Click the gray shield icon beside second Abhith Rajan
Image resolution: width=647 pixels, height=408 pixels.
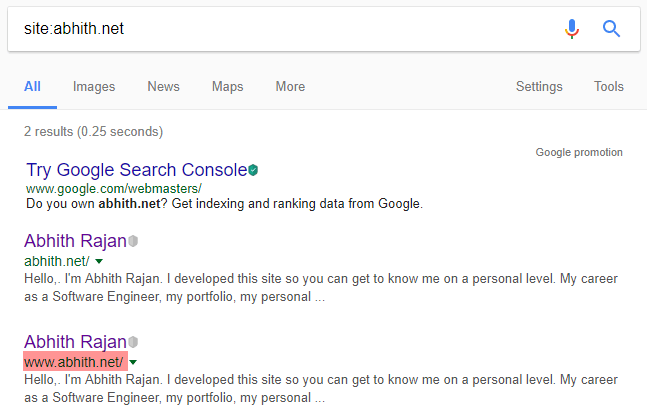tap(134, 342)
